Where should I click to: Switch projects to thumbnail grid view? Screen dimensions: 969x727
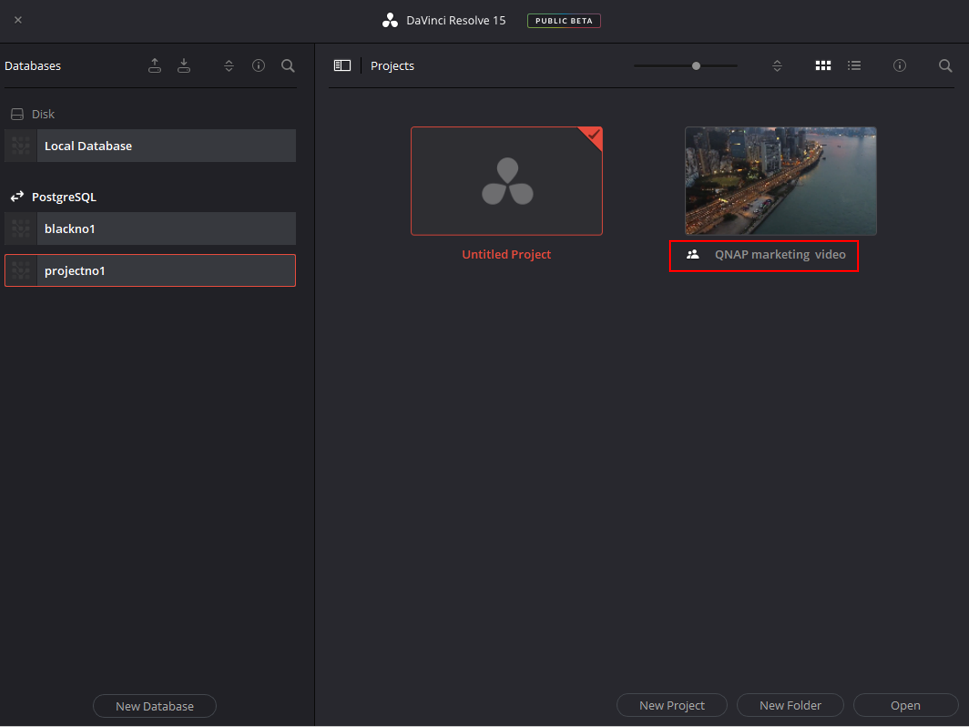pyautogui.click(x=823, y=66)
